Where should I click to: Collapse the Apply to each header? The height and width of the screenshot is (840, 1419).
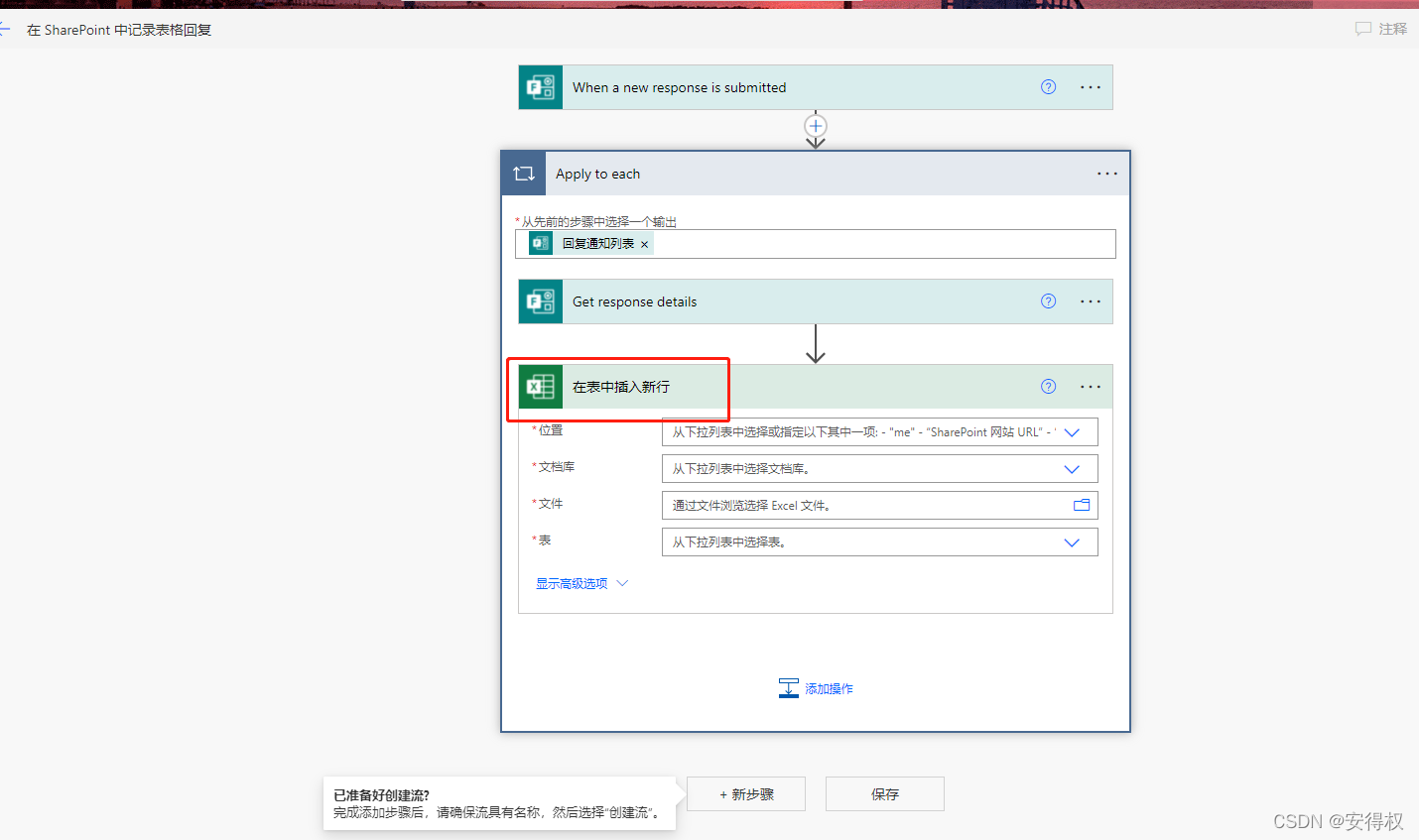point(816,174)
